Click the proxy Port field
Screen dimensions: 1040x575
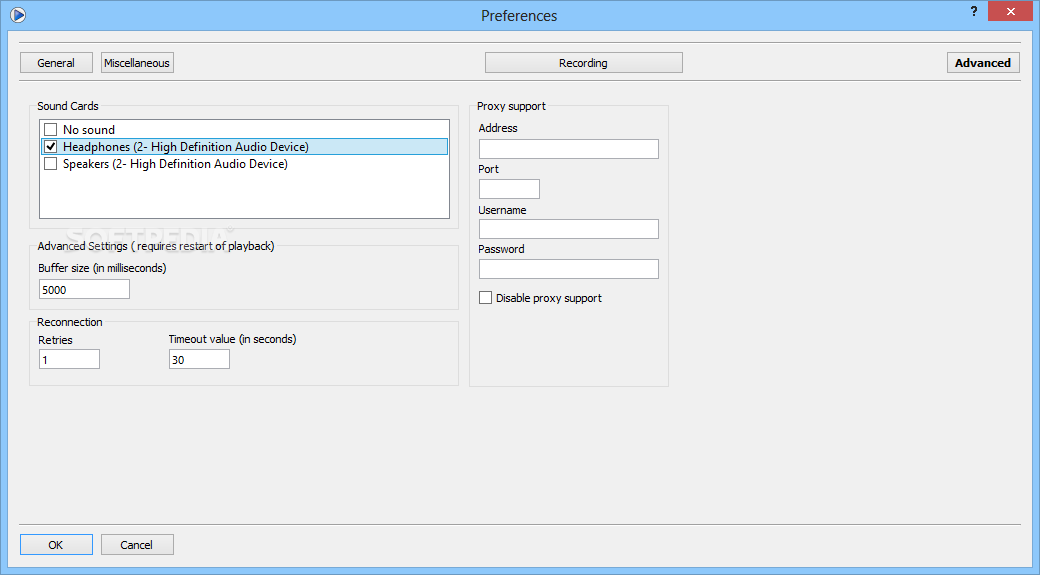coord(509,189)
